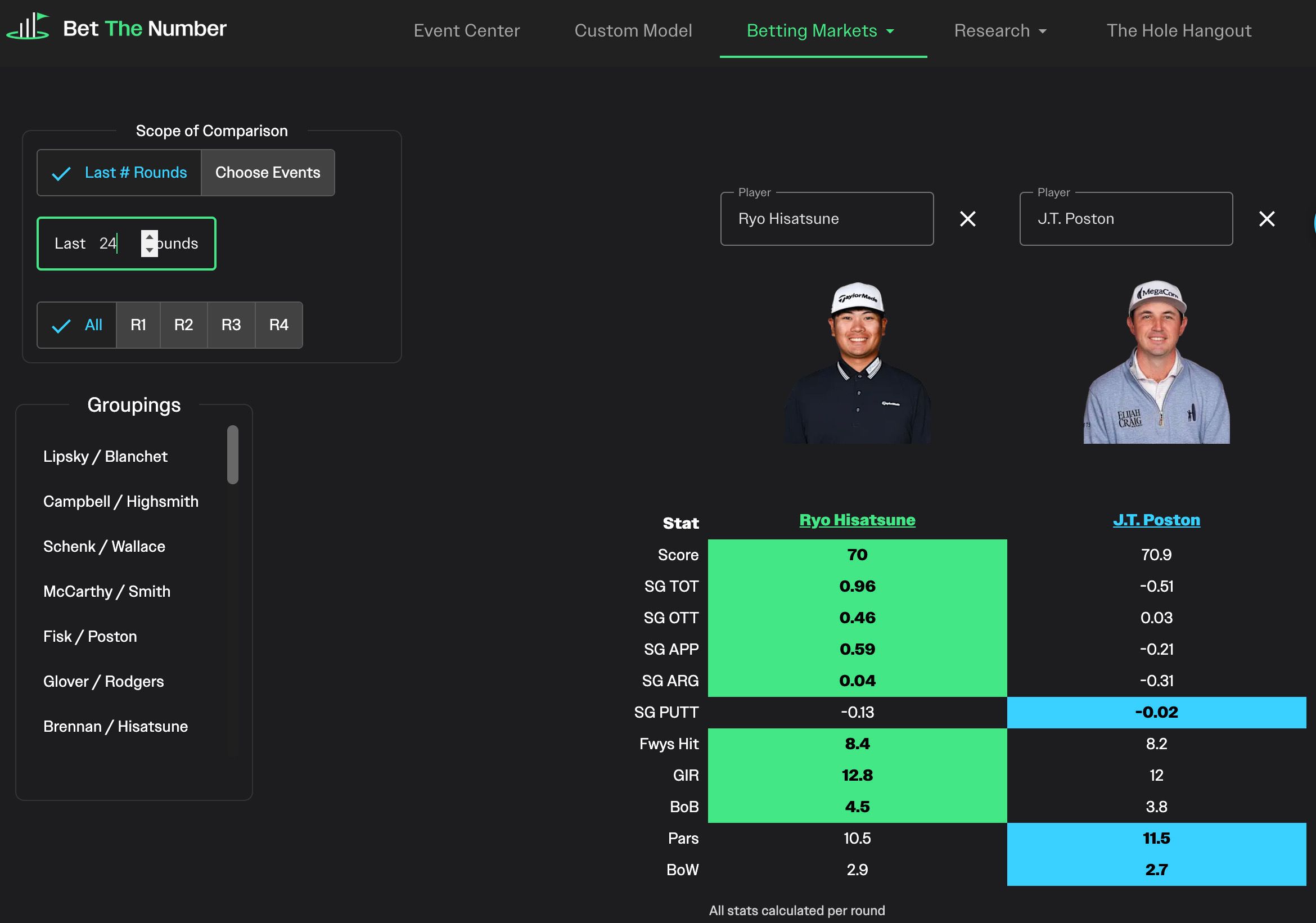Image resolution: width=1316 pixels, height=923 pixels.
Task: Click the Bet The Number logo icon
Action: point(28,27)
